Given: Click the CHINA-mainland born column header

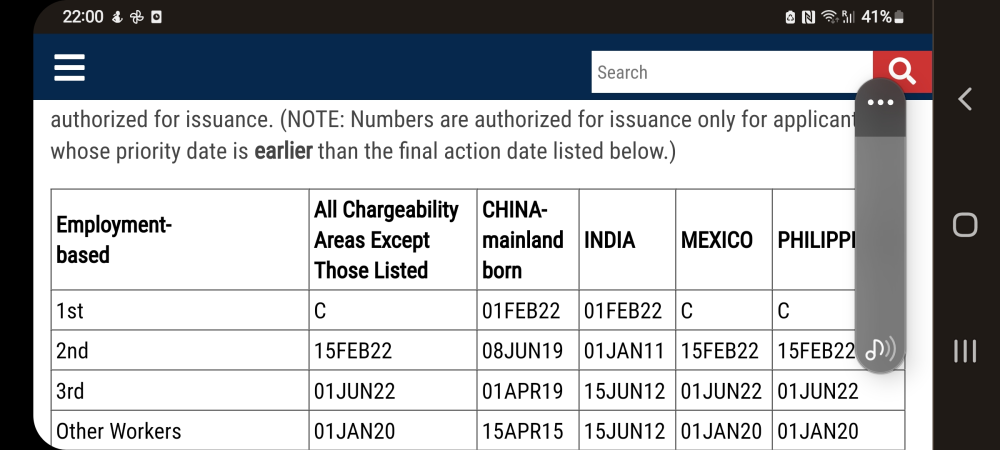Looking at the screenshot, I should tap(528, 240).
